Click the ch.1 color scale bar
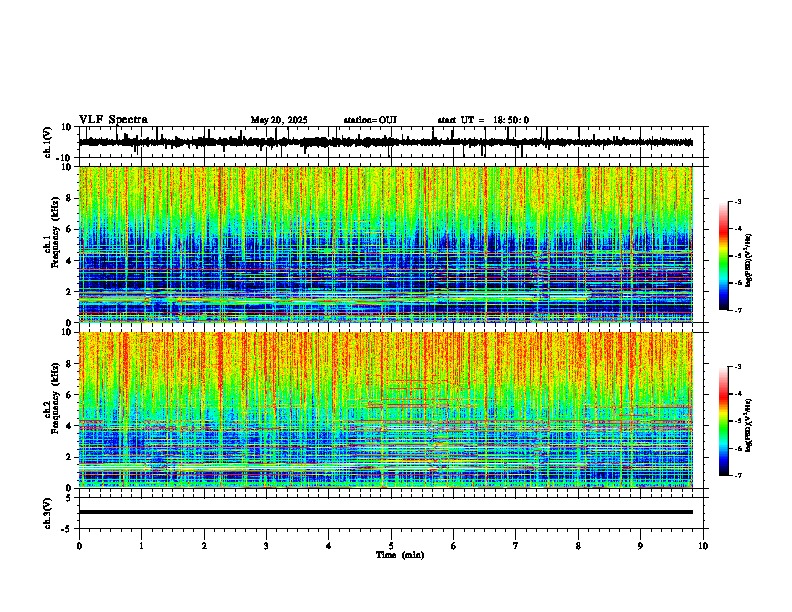Viewport: 792px width, 612px height. tap(723, 256)
